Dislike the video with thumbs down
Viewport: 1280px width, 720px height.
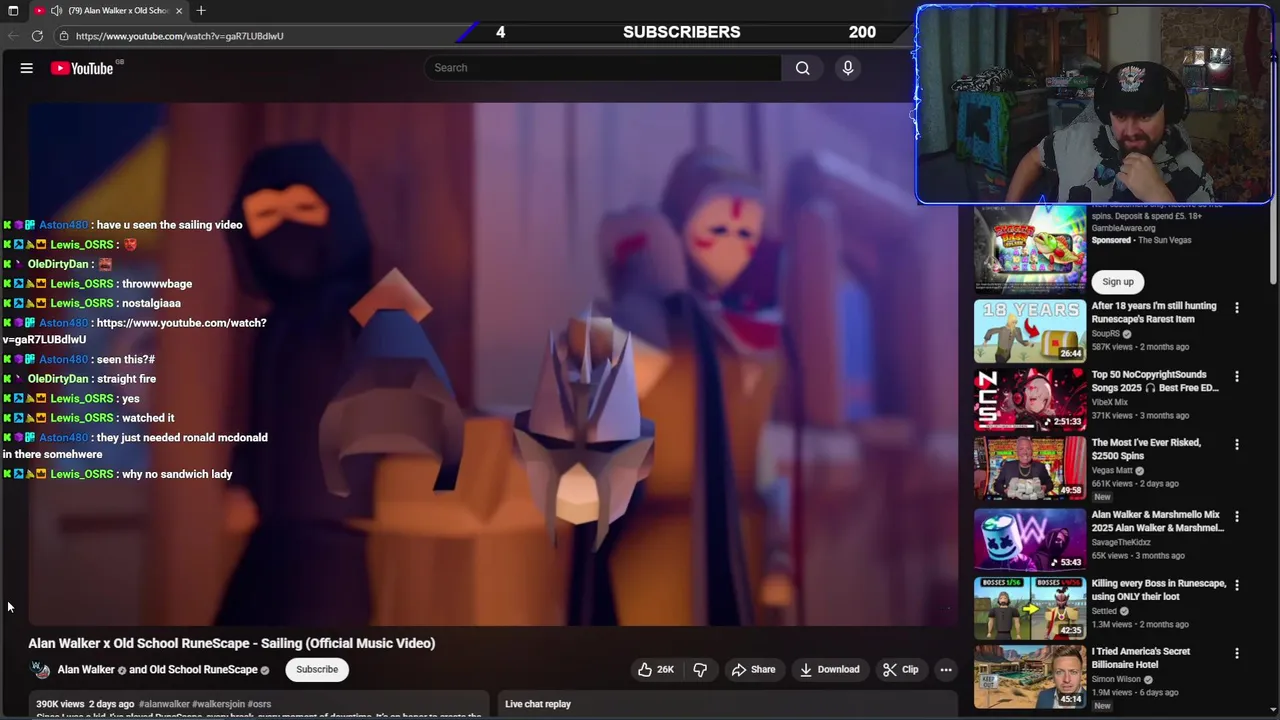point(700,670)
